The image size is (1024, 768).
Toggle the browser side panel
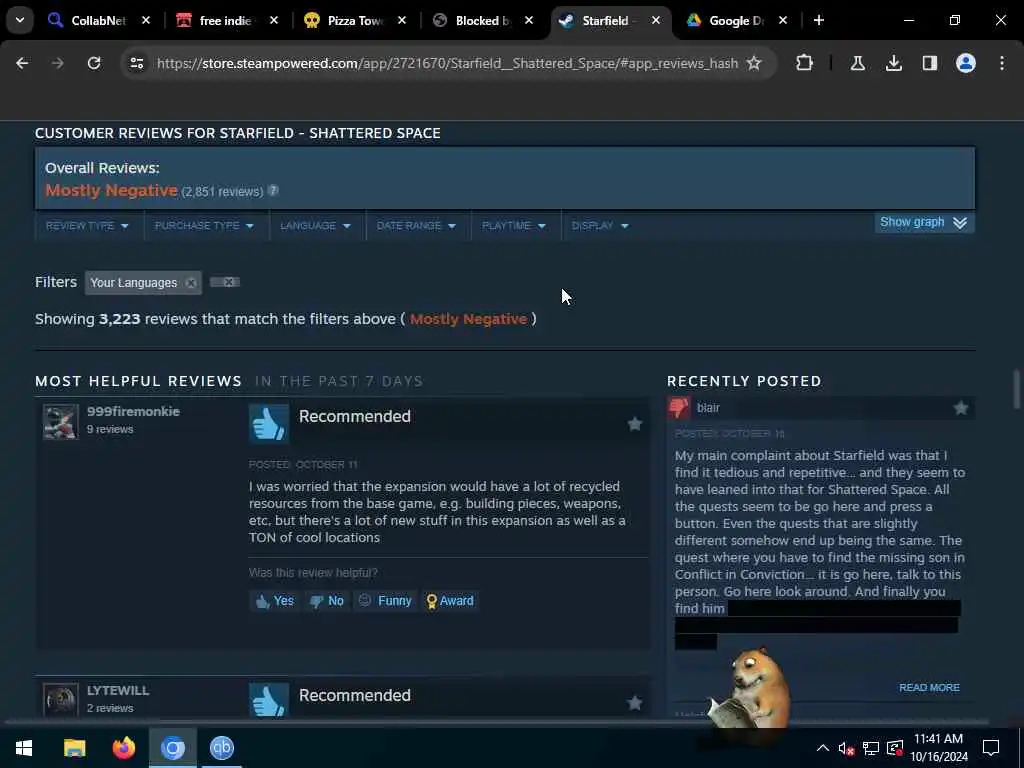(929, 63)
